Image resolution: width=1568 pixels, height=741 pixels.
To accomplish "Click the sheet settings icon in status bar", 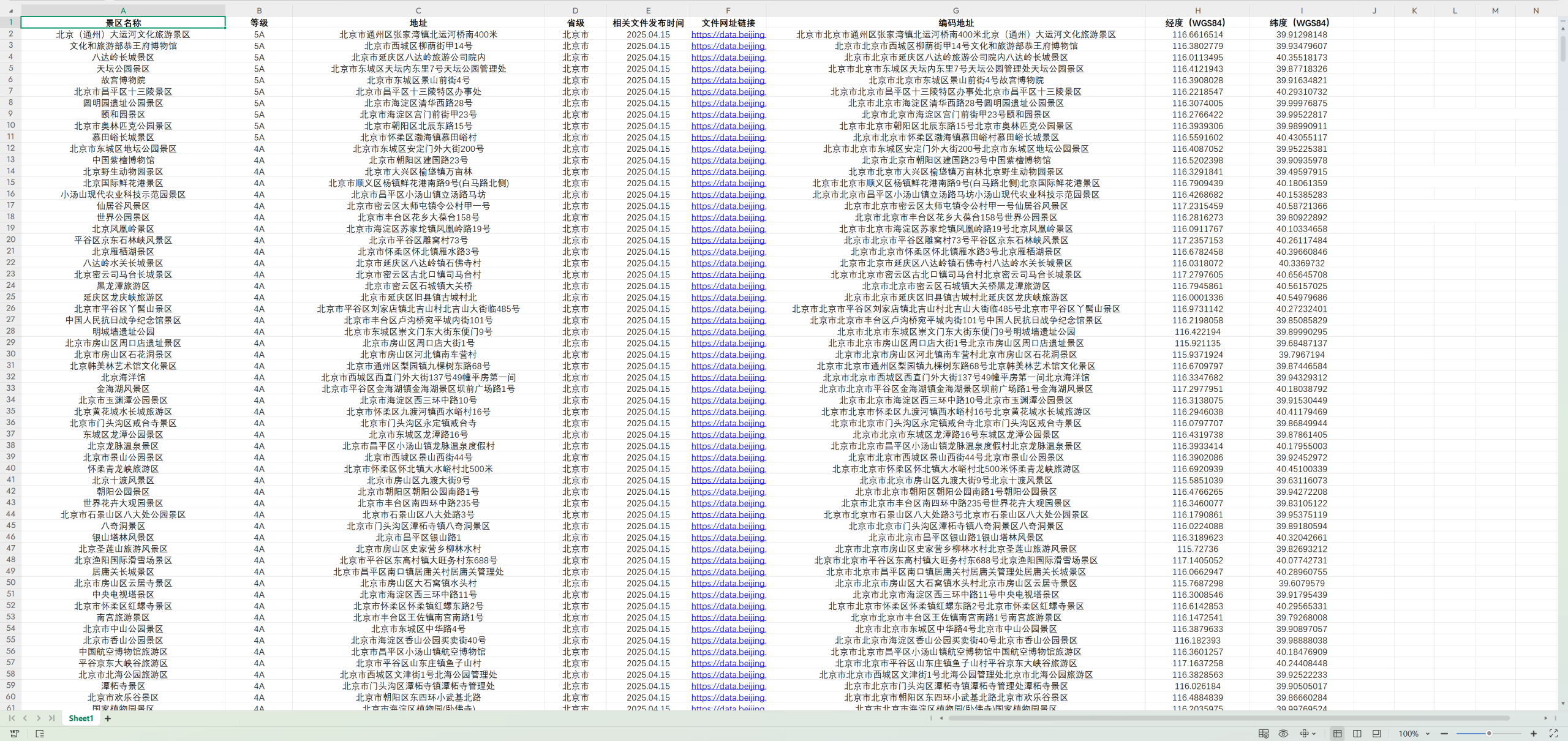I will [1263, 734].
